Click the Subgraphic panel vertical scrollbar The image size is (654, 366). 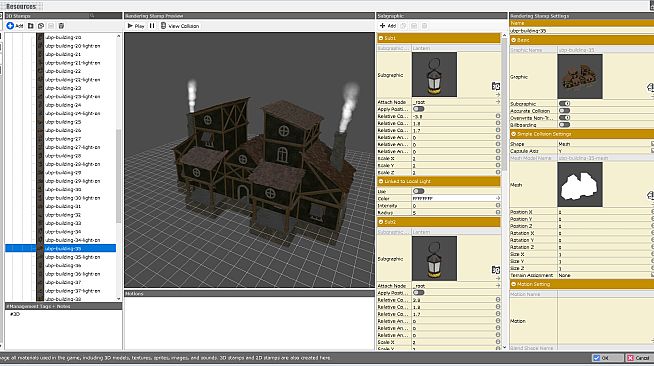pos(504,104)
